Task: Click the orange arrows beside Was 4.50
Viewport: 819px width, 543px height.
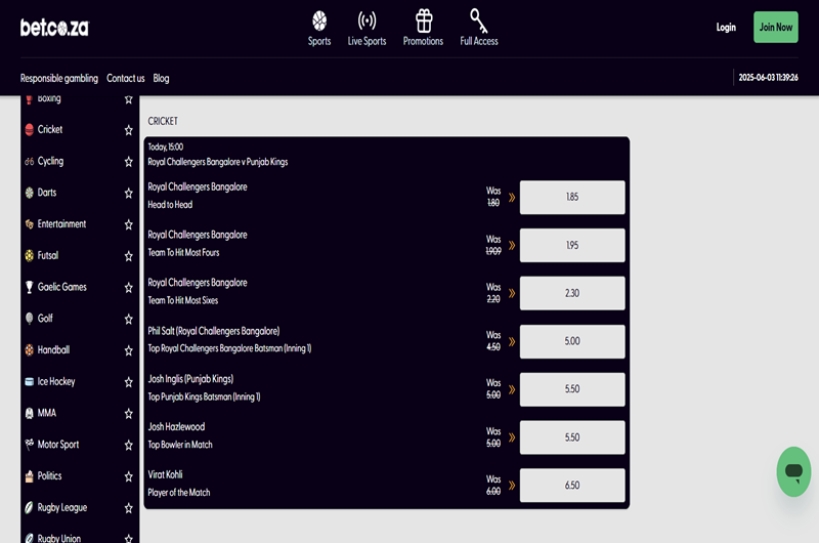Action: (512, 341)
